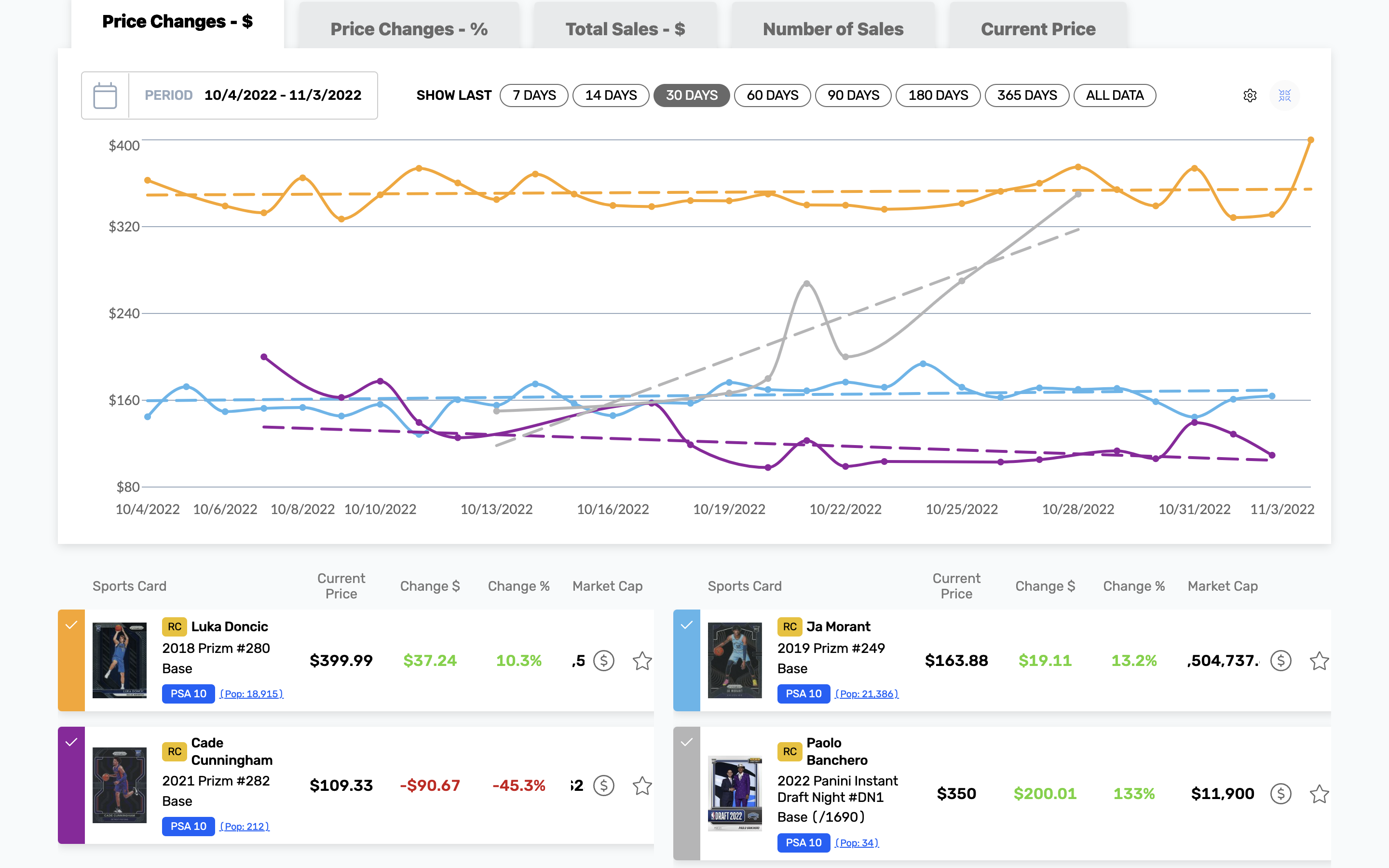This screenshot has width=1389, height=868.
Task: Click right table Change % column header
Action: [1134, 586]
